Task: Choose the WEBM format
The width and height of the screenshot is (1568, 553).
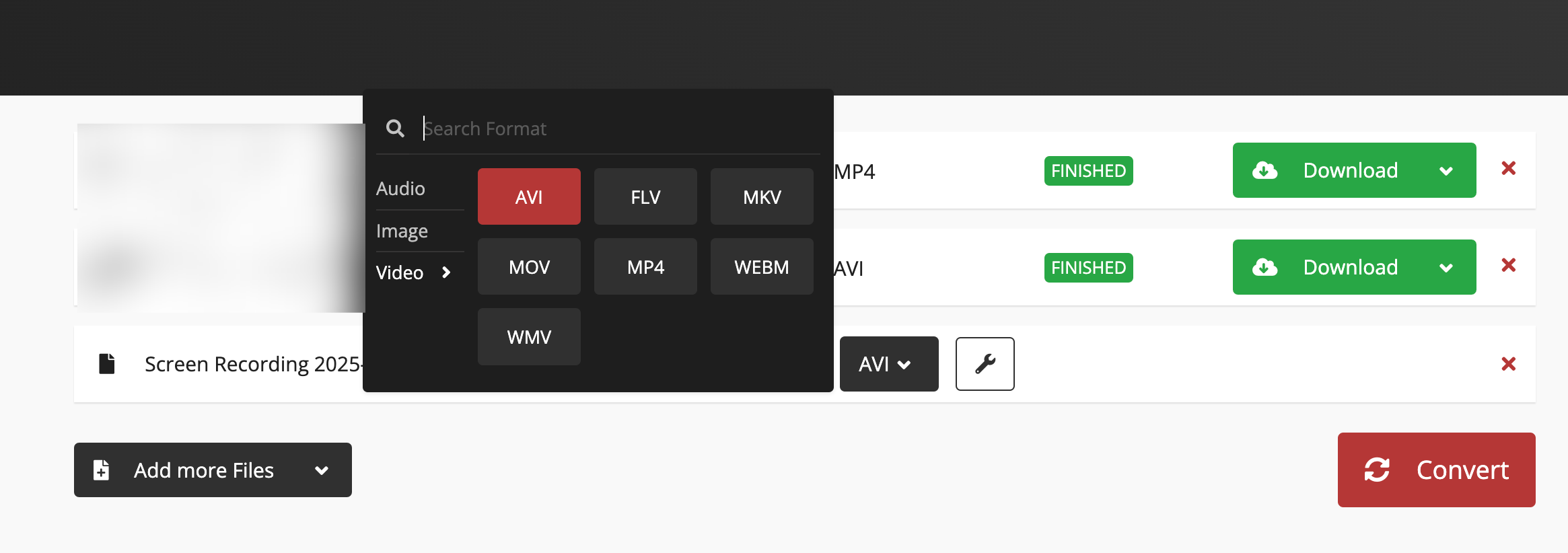Action: 762,266
